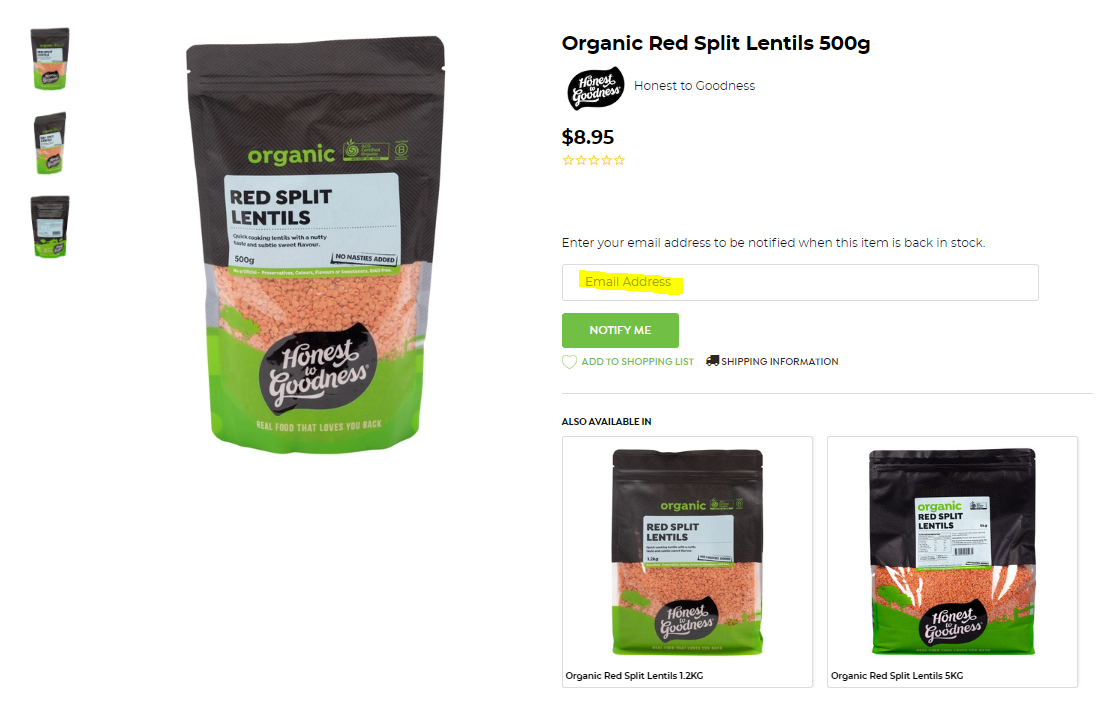
Task: Open Organic Red Split Lentils 1.2KG image
Action: (x=688, y=552)
